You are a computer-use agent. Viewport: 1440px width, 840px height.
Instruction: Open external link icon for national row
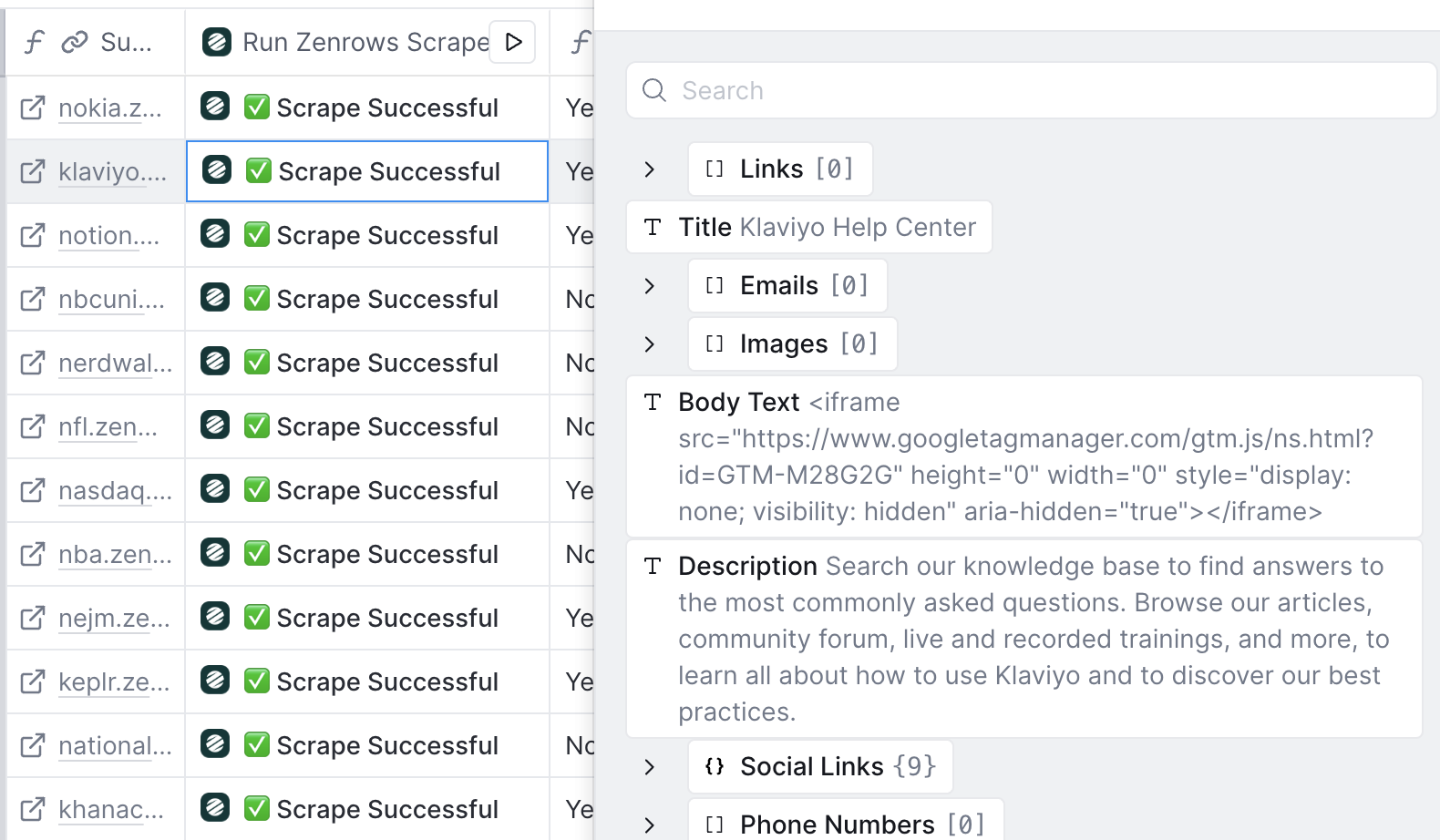click(33, 745)
